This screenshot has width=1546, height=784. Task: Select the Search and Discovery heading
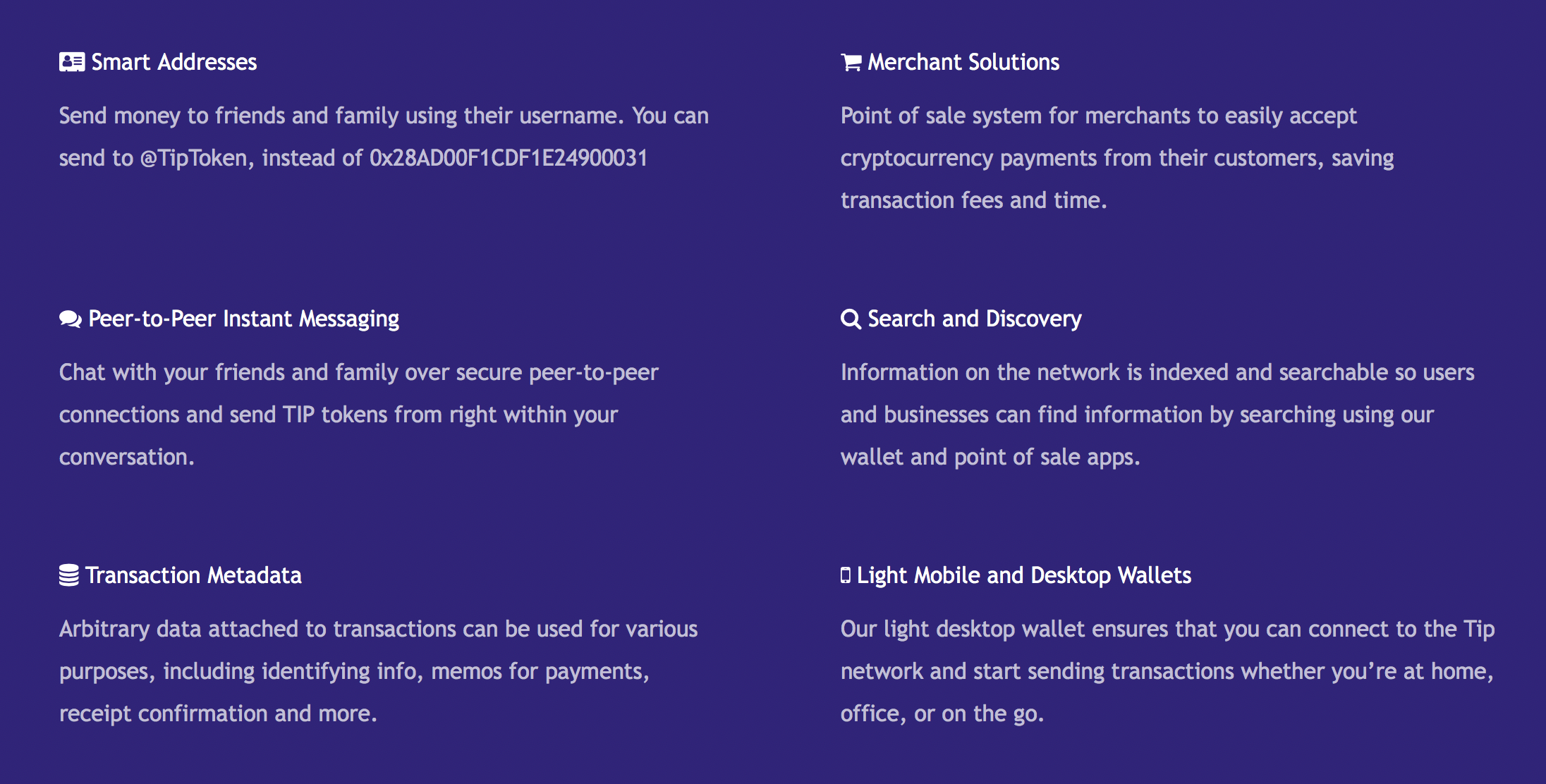coord(975,319)
